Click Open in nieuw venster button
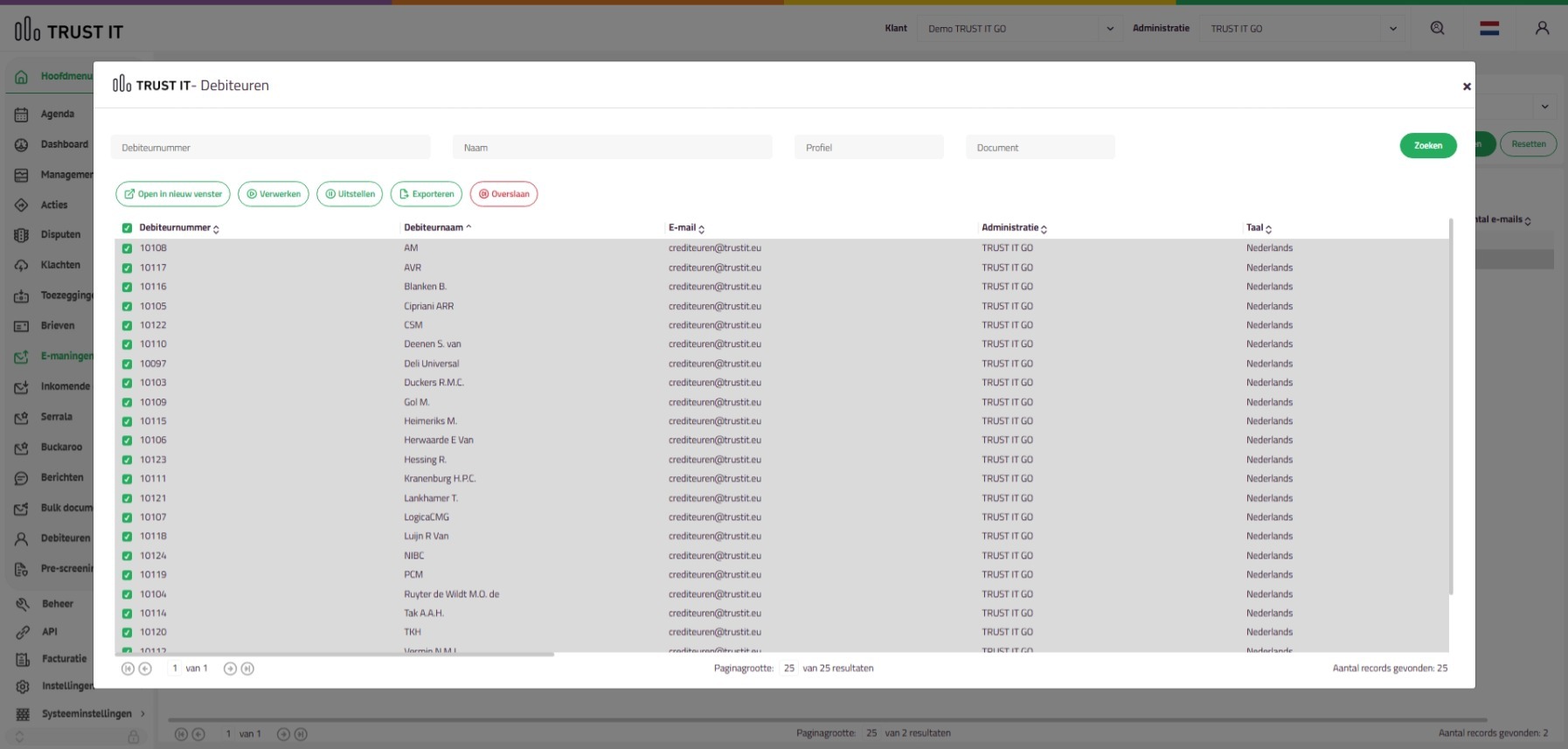Image resolution: width=1568 pixels, height=749 pixels. coord(173,194)
